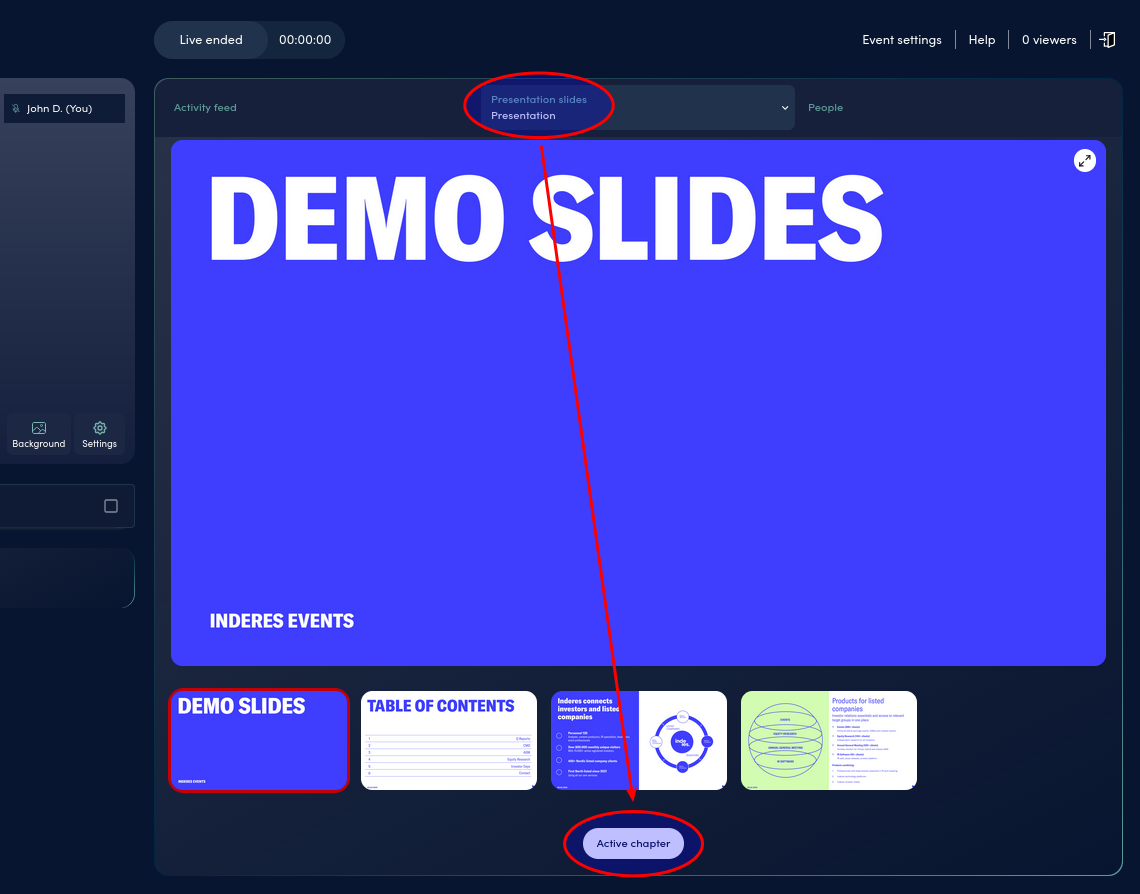The width and height of the screenshot is (1140, 894).
Task: Select the DEMO SLIDES thumbnail
Action: coord(258,740)
